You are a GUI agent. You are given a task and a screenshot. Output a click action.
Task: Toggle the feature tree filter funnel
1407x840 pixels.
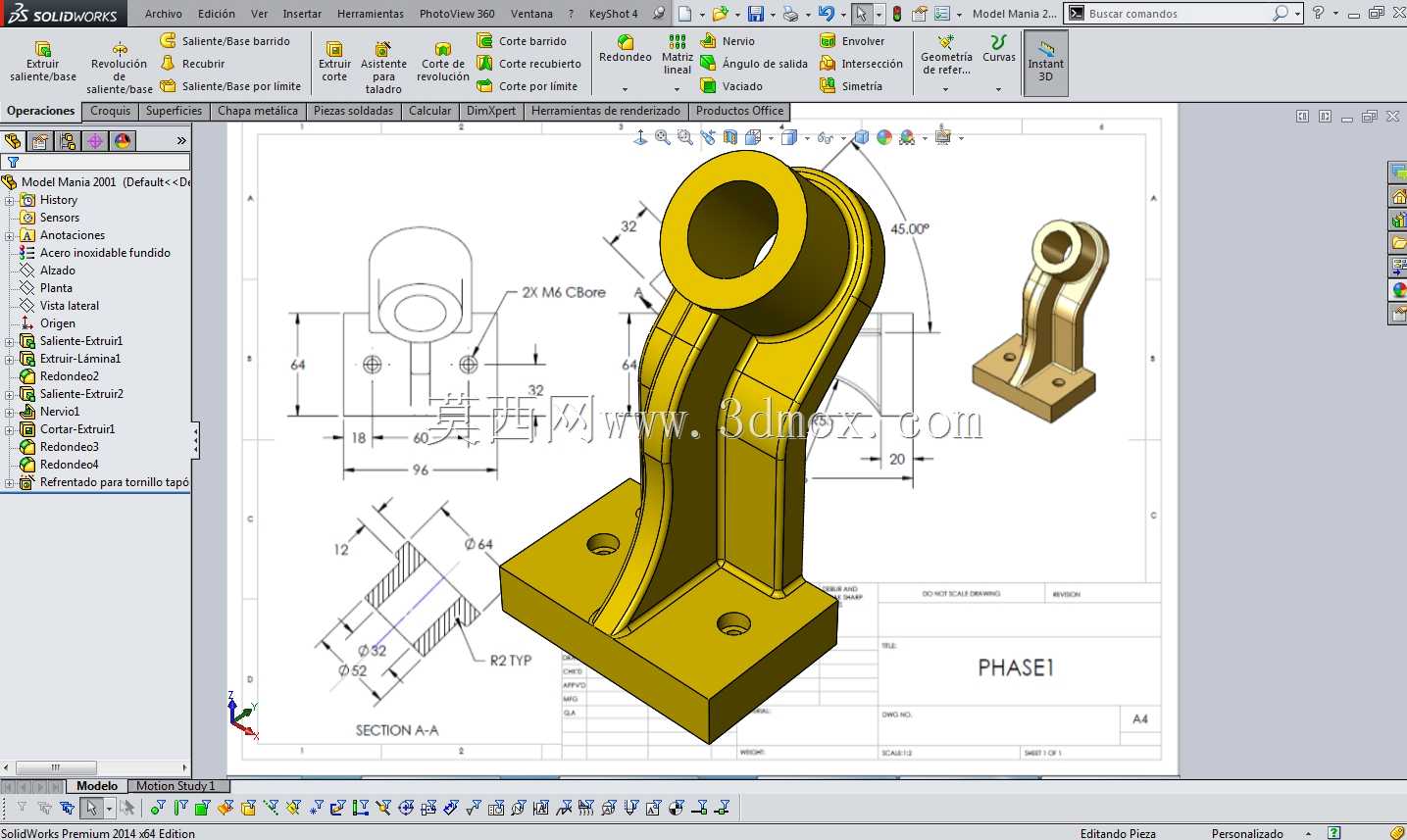click(x=13, y=163)
